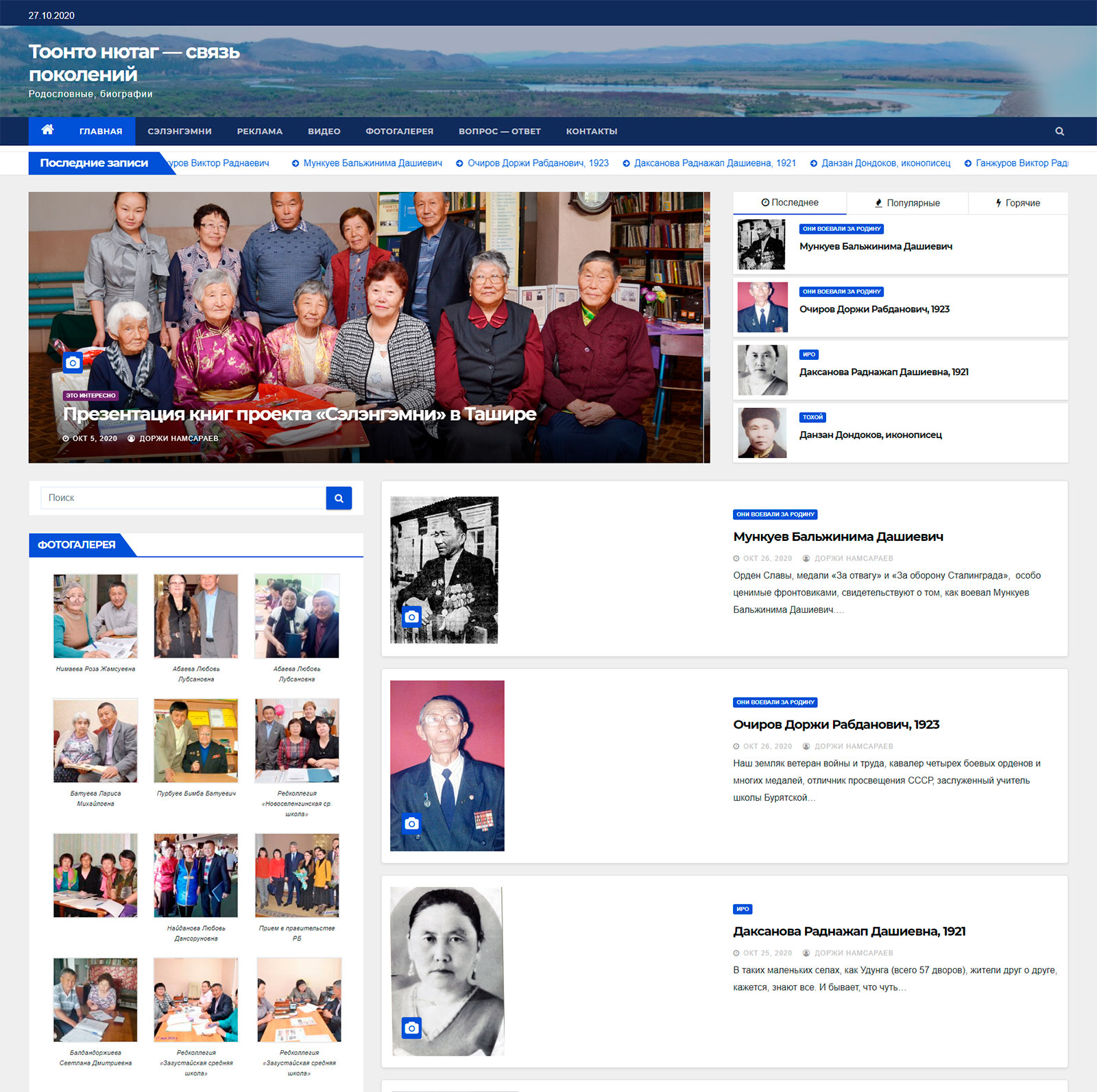Open gallery photo Прием в правительстве РБ
This screenshot has width=1097, height=1092.
[297, 875]
